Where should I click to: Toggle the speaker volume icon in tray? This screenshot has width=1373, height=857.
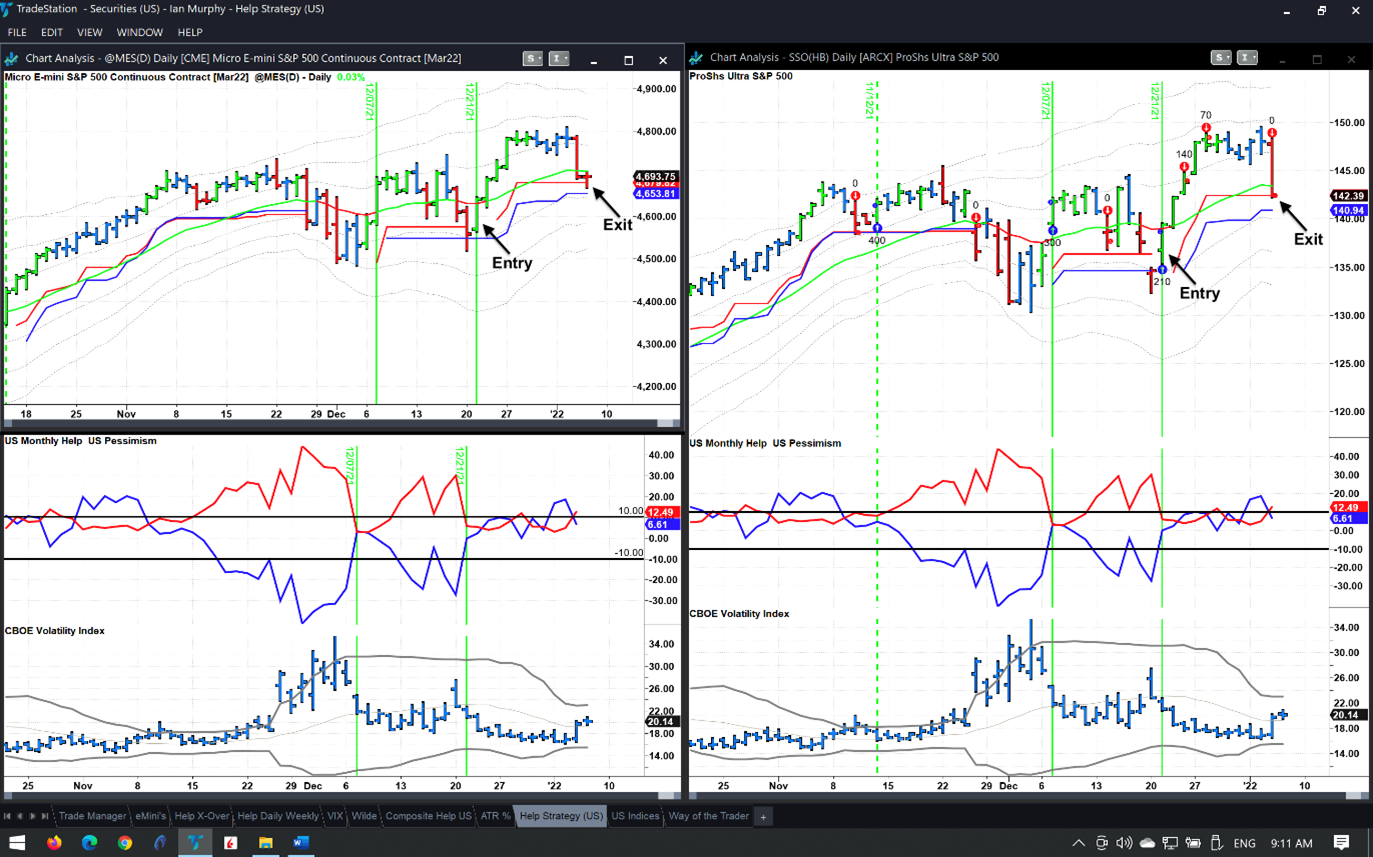pos(1124,843)
